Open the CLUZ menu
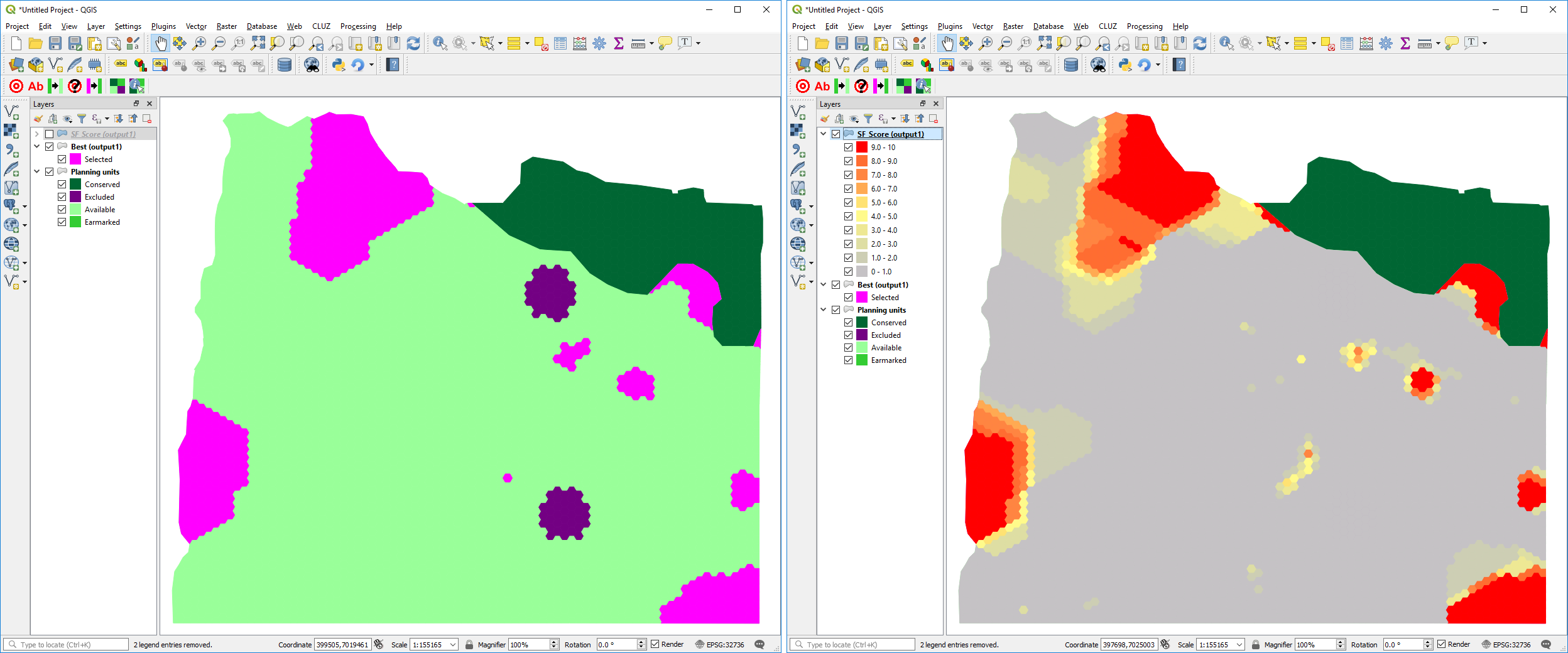The image size is (1568, 653). tap(321, 26)
